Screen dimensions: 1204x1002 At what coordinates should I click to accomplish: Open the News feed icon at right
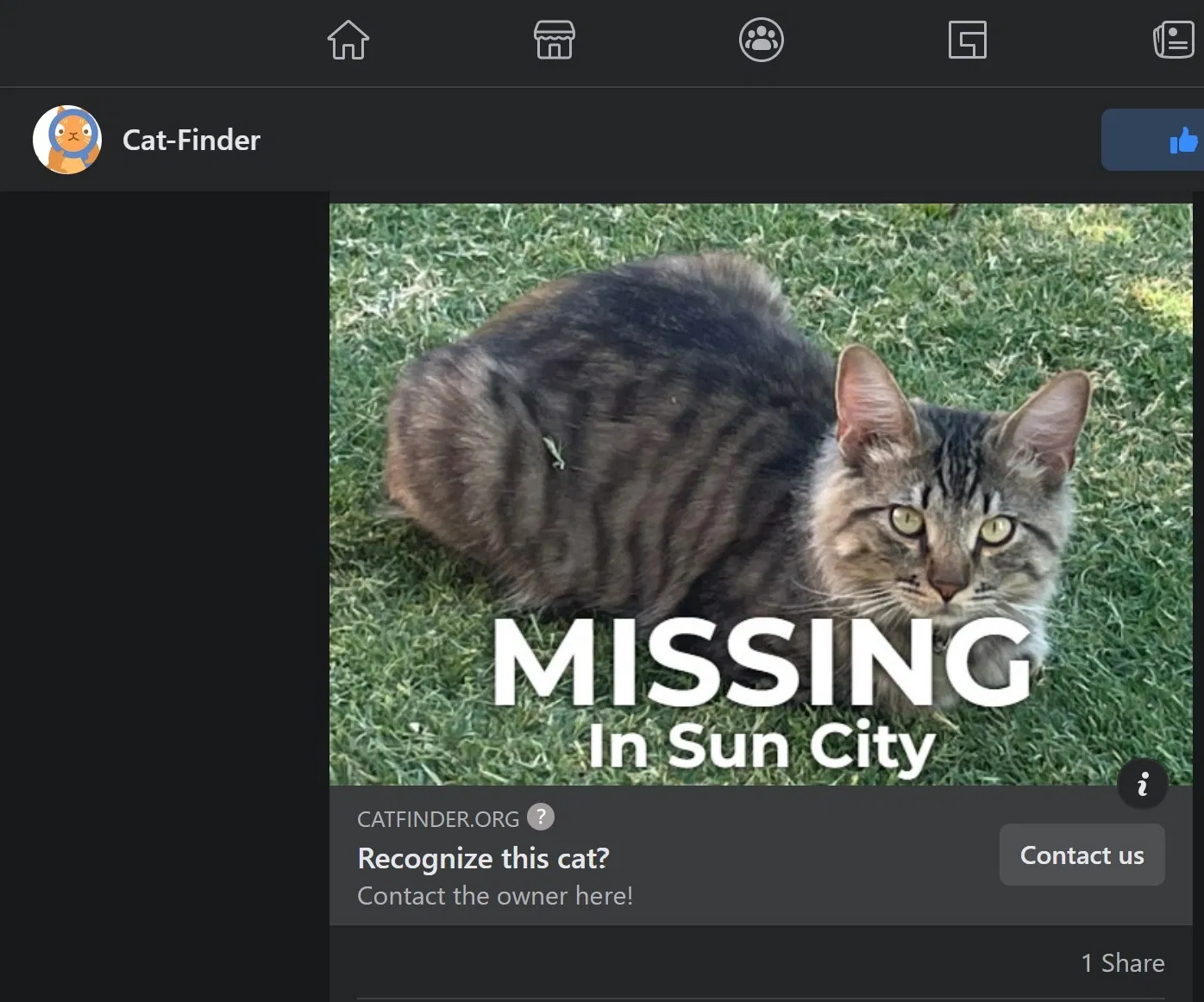(x=1175, y=40)
